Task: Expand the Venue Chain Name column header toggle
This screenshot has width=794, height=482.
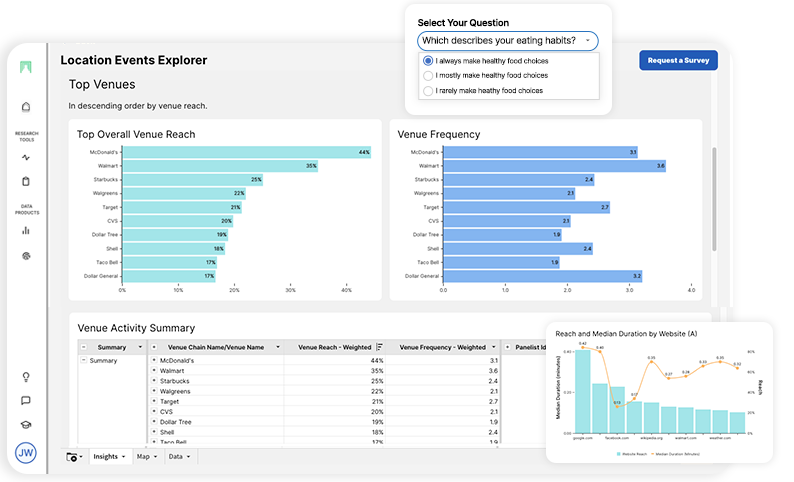Action: pos(154,347)
